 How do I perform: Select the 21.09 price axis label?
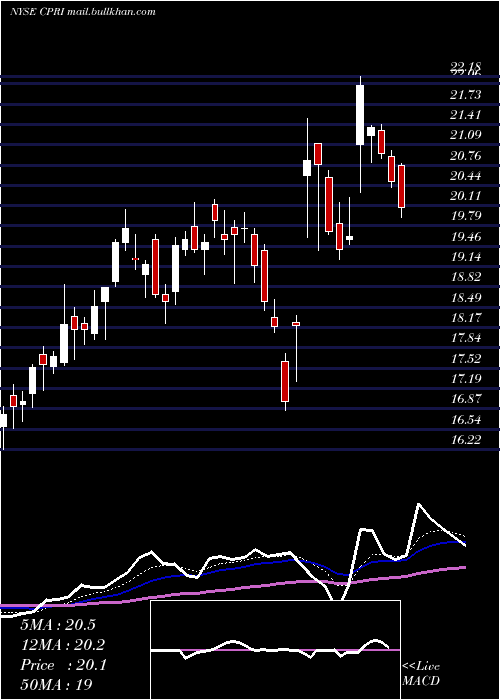tap(466, 135)
